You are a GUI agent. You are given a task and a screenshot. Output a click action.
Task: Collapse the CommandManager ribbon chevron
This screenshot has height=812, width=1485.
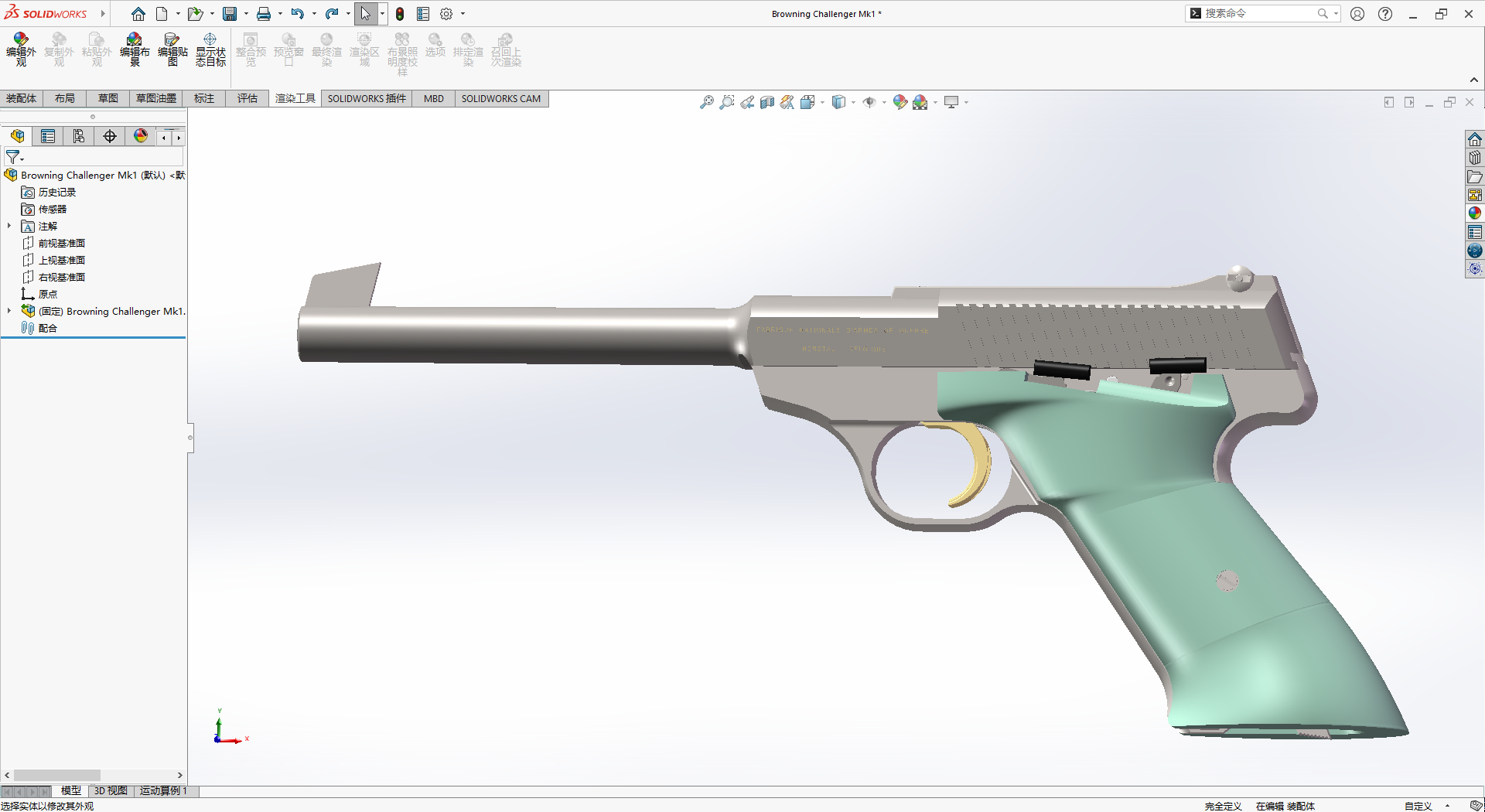tap(1474, 80)
